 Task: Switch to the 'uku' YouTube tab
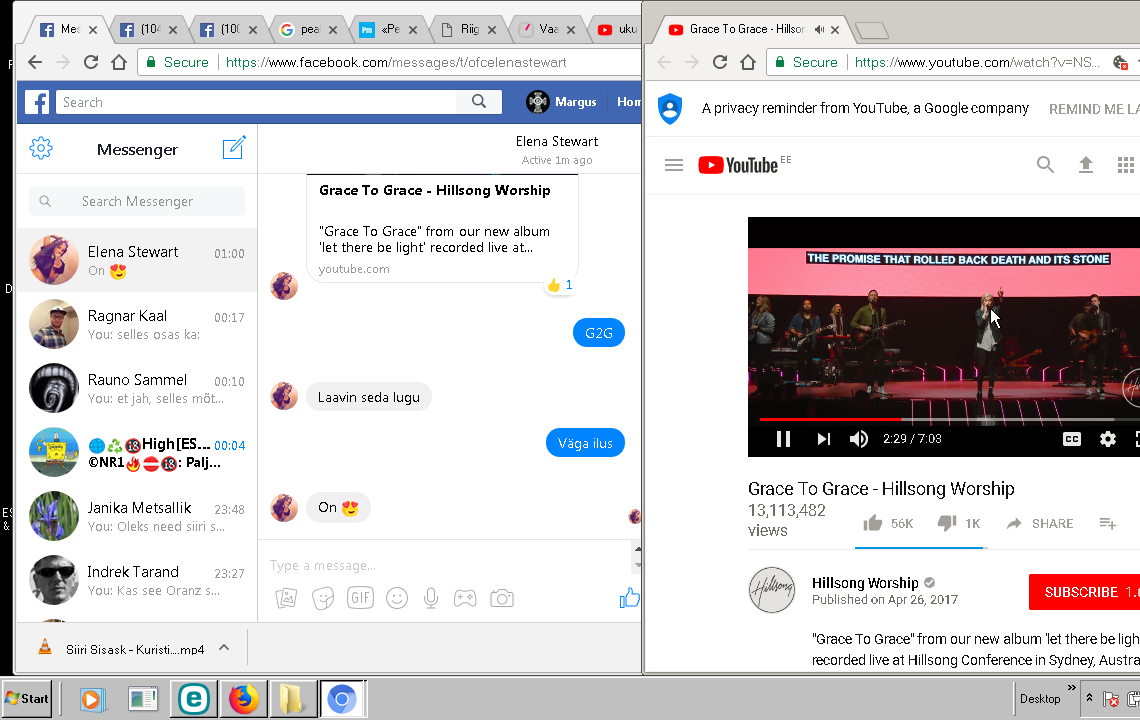615,30
